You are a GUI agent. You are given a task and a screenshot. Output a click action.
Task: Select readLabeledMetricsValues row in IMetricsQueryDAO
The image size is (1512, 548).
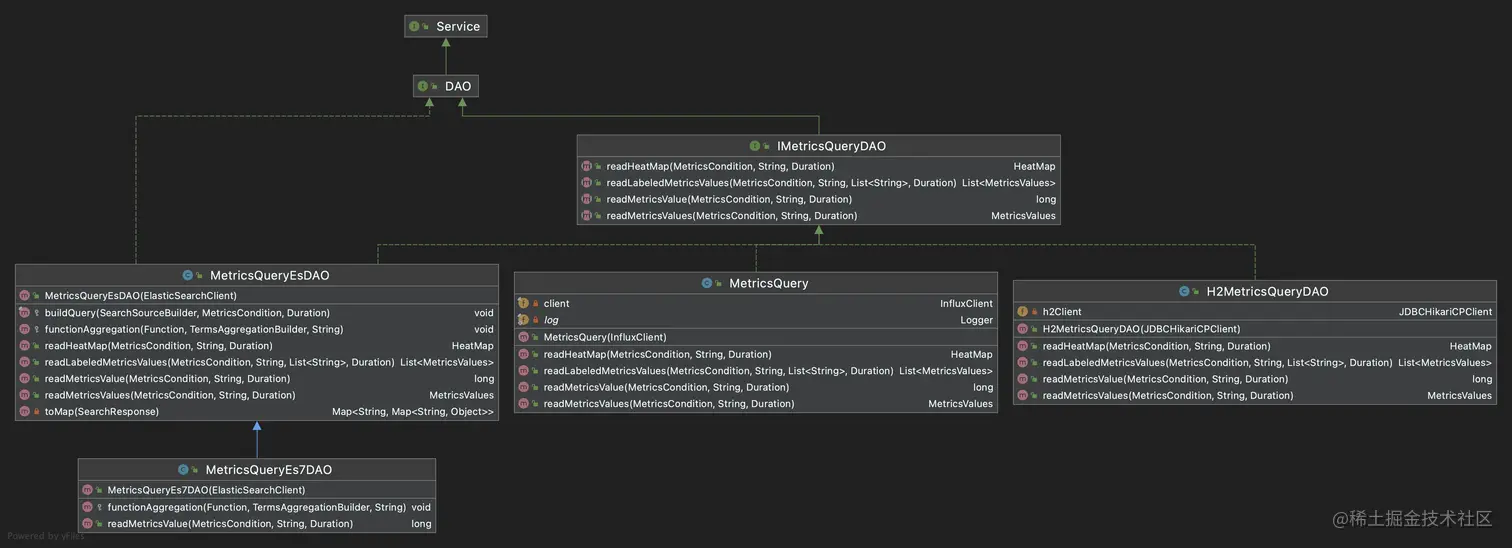(x=818, y=183)
